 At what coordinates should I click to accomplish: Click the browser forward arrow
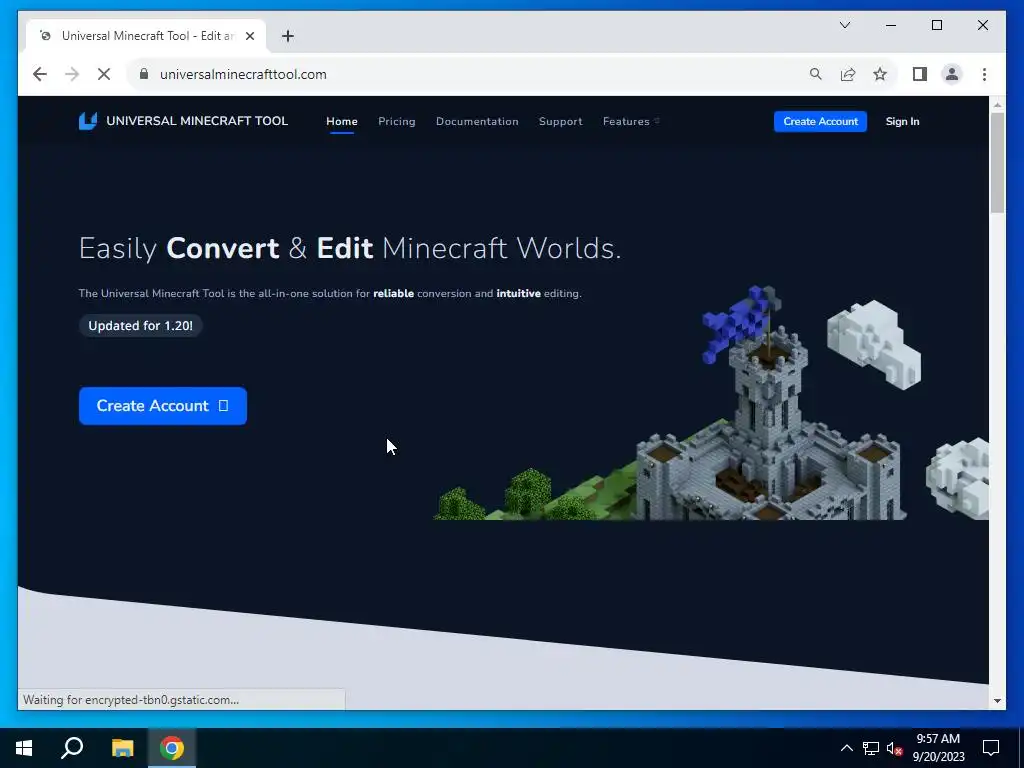click(x=72, y=74)
